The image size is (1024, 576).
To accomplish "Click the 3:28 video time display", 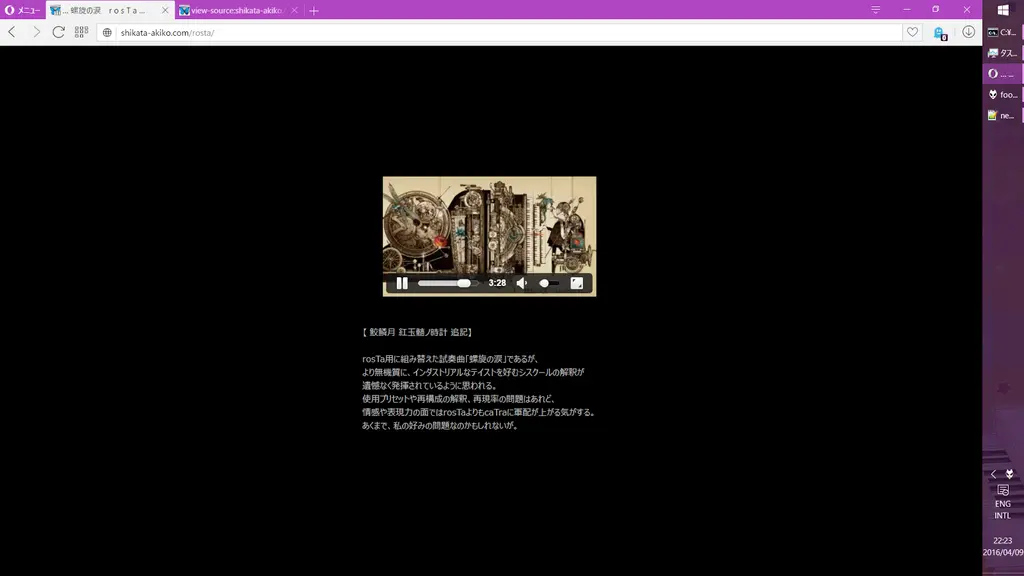I will (497, 283).
